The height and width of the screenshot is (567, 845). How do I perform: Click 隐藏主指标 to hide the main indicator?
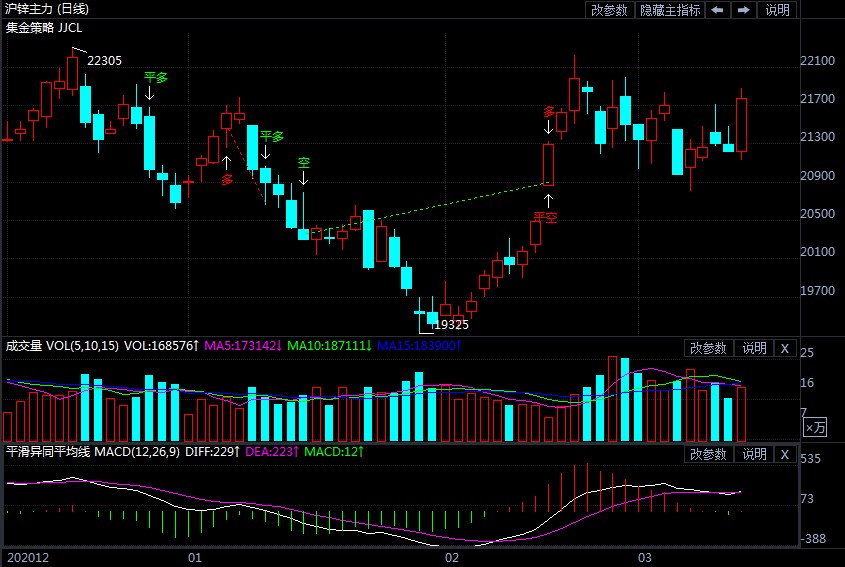coord(670,10)
